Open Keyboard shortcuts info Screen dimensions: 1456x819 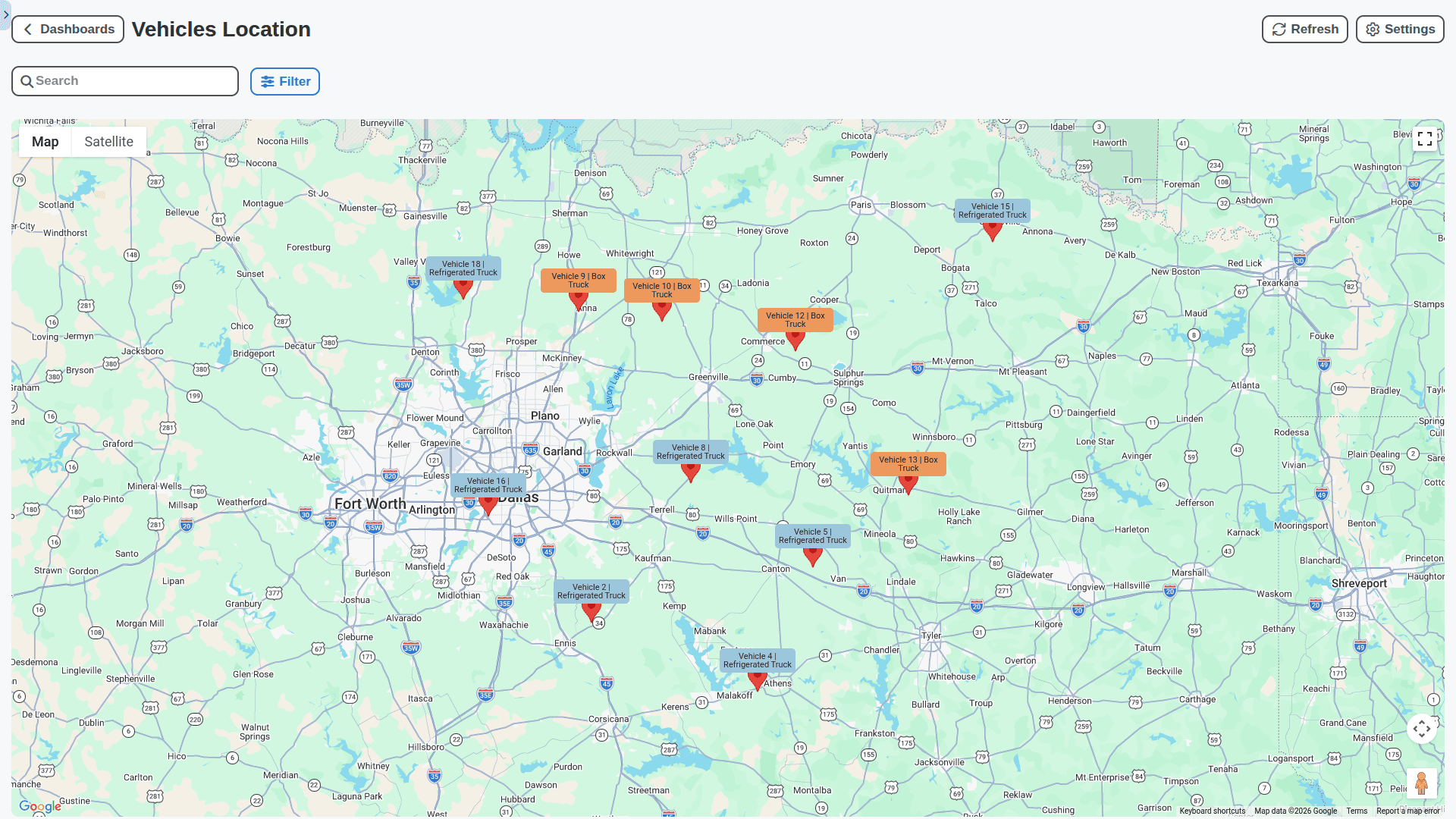1211,811
